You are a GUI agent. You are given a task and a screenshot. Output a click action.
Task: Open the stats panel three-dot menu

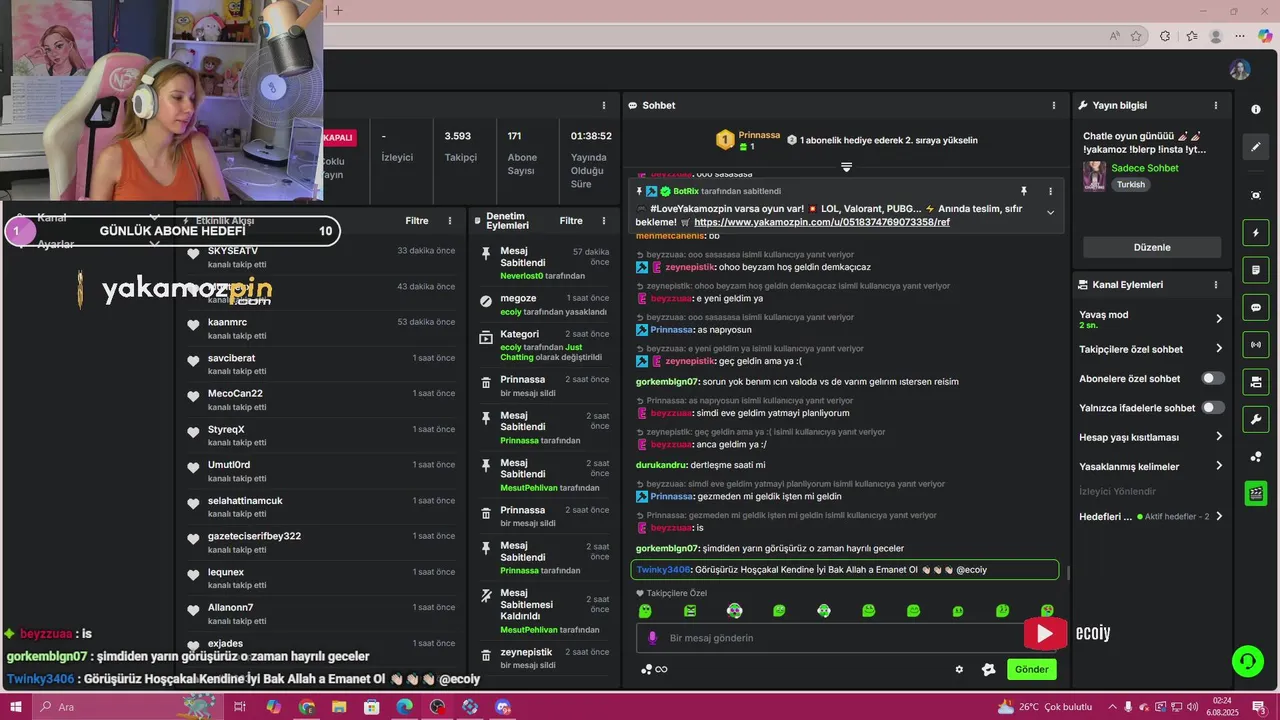(604, 105)
